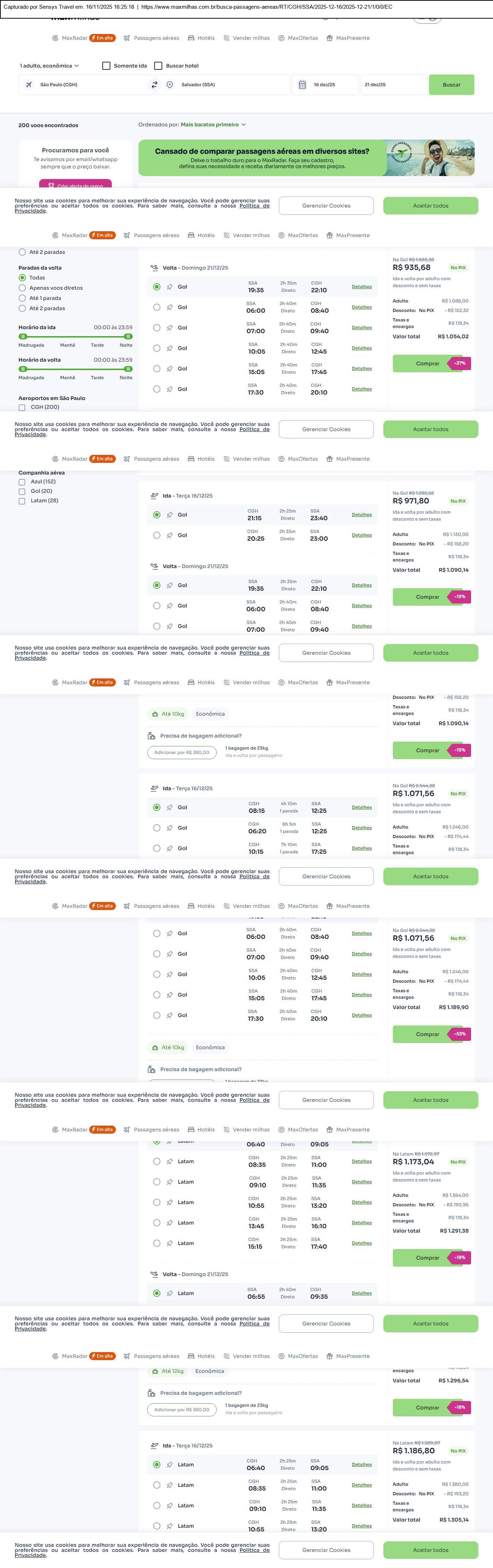Screen dimensions: 493x1568
Task: Click the plane icon beside the Latam 13:45 flight
Action: (170, 1223)
